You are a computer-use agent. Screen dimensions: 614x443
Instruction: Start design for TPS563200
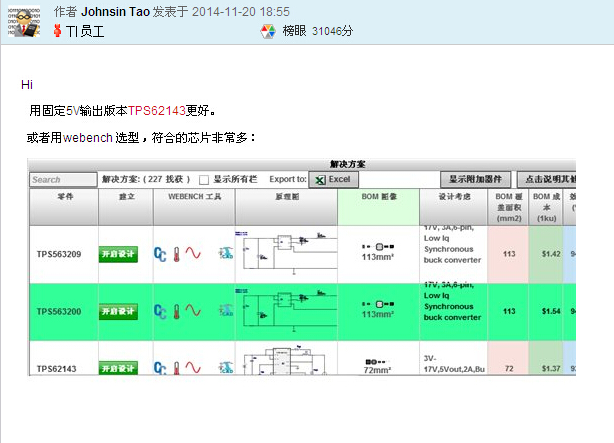118,312
